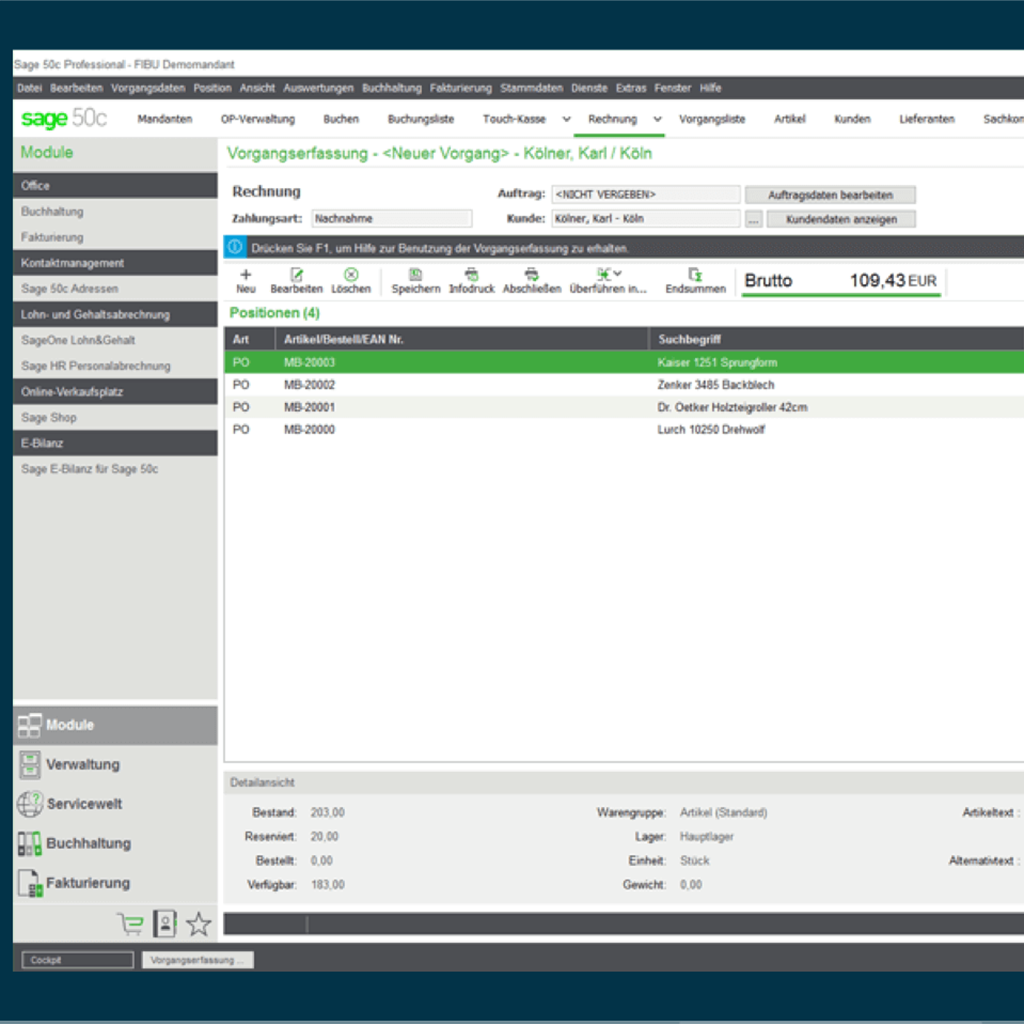Click the sage 50c logo
Image resolution: width=1024 pixels, height=1024 pixels.
pyautogui.click(x=64, y=118)
